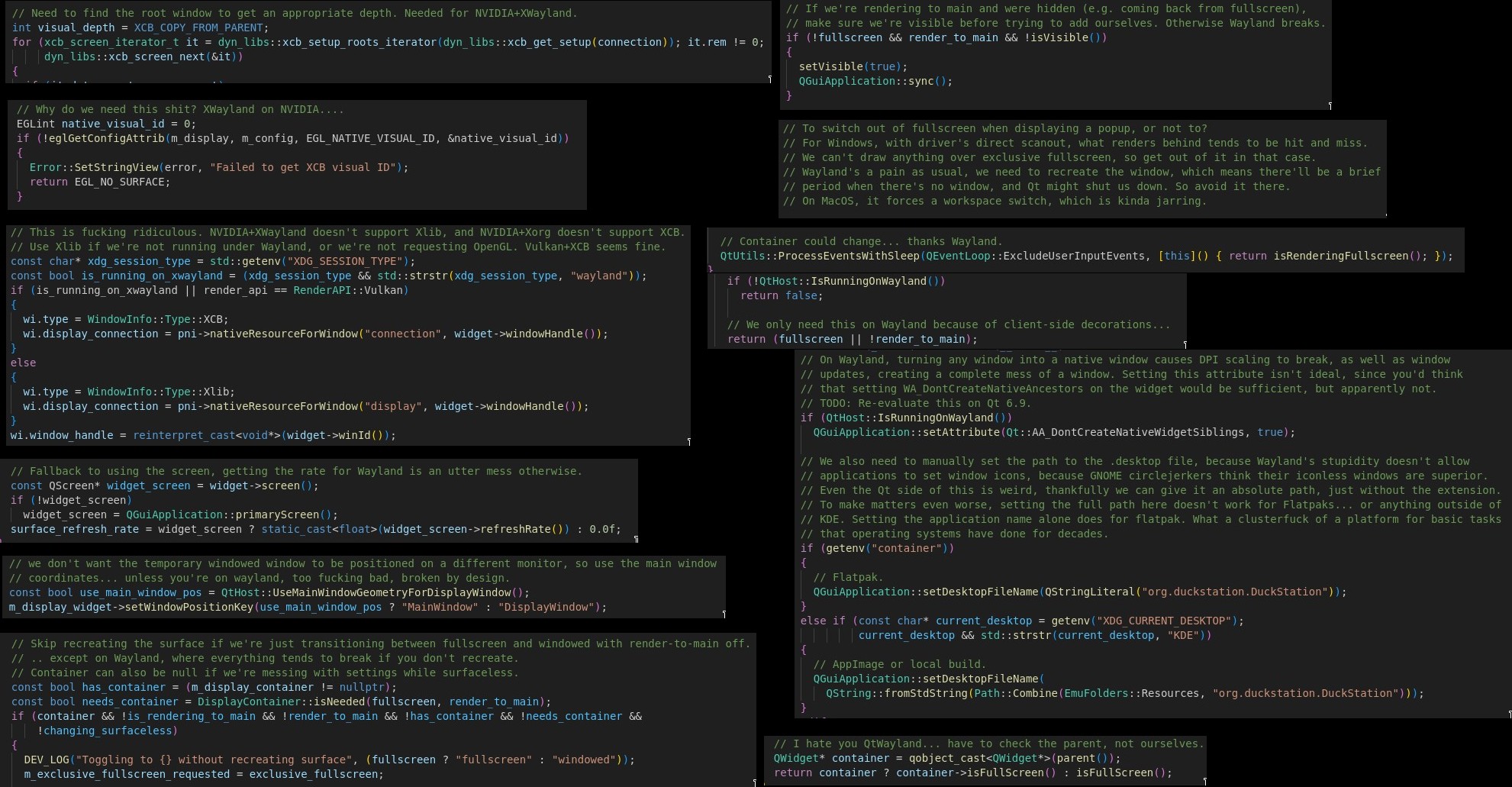This screenshot has height=787, width=1512.
Task: Click the 'QString::fromStdString(Path::Combine' line
Action: (1125, 693)
